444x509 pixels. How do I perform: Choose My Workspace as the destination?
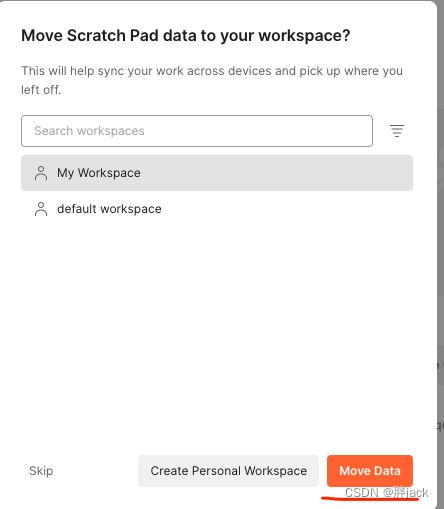pos(217,173)
